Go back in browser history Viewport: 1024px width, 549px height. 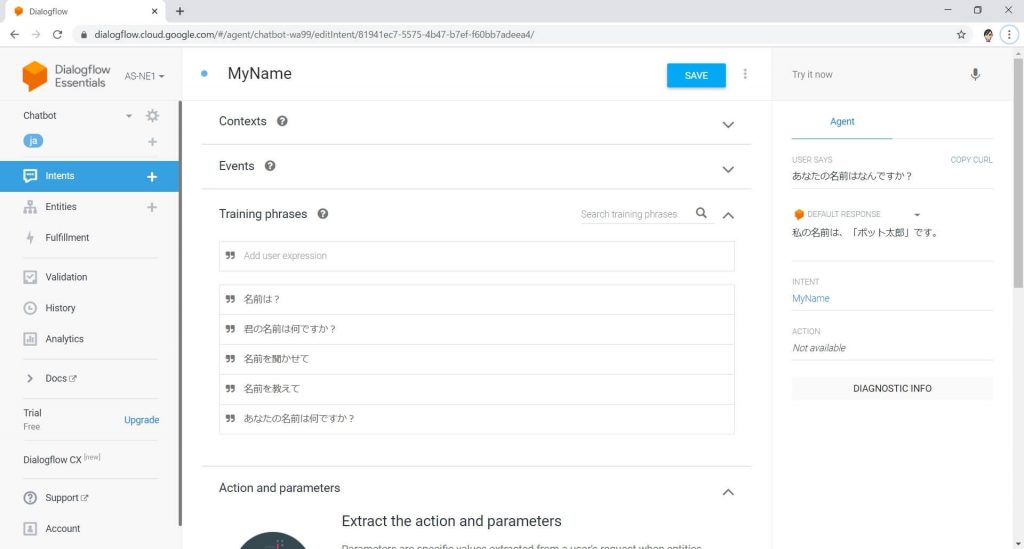tap(14, 35)
